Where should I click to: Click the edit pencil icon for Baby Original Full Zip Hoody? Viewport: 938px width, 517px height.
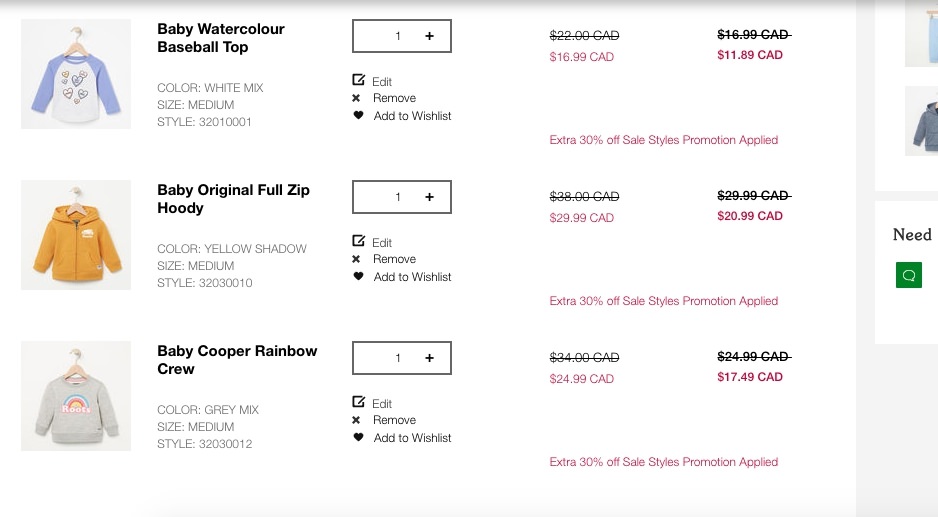pos(359,241)
